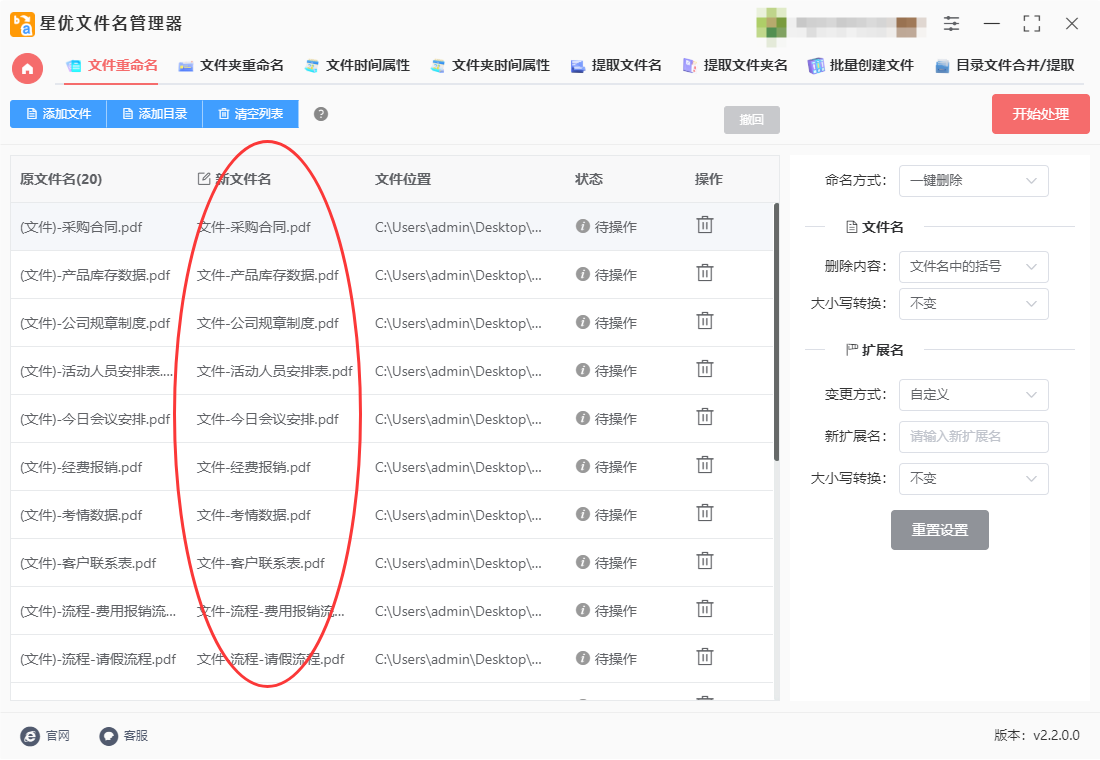View status info icon for 采购合同.pdf
This screenshot has height=760, width=1100.
tap(582, 226)
